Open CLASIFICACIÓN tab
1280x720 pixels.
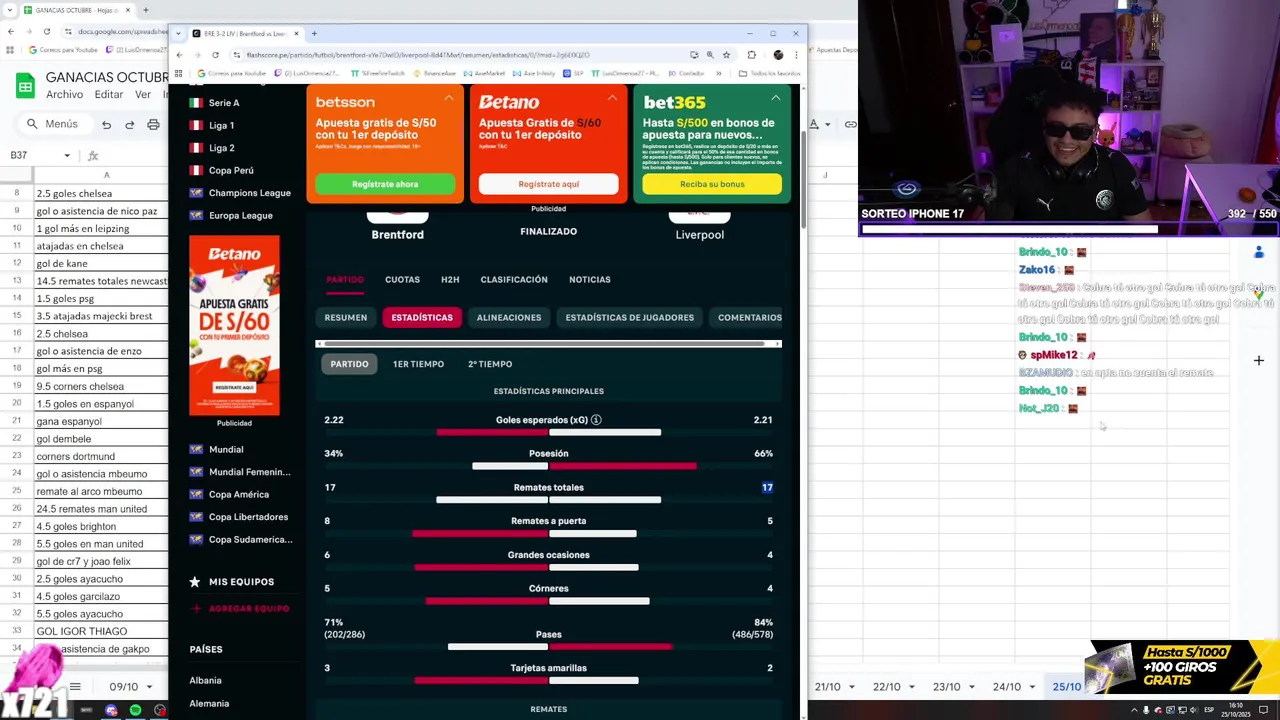tap(514, 280)
